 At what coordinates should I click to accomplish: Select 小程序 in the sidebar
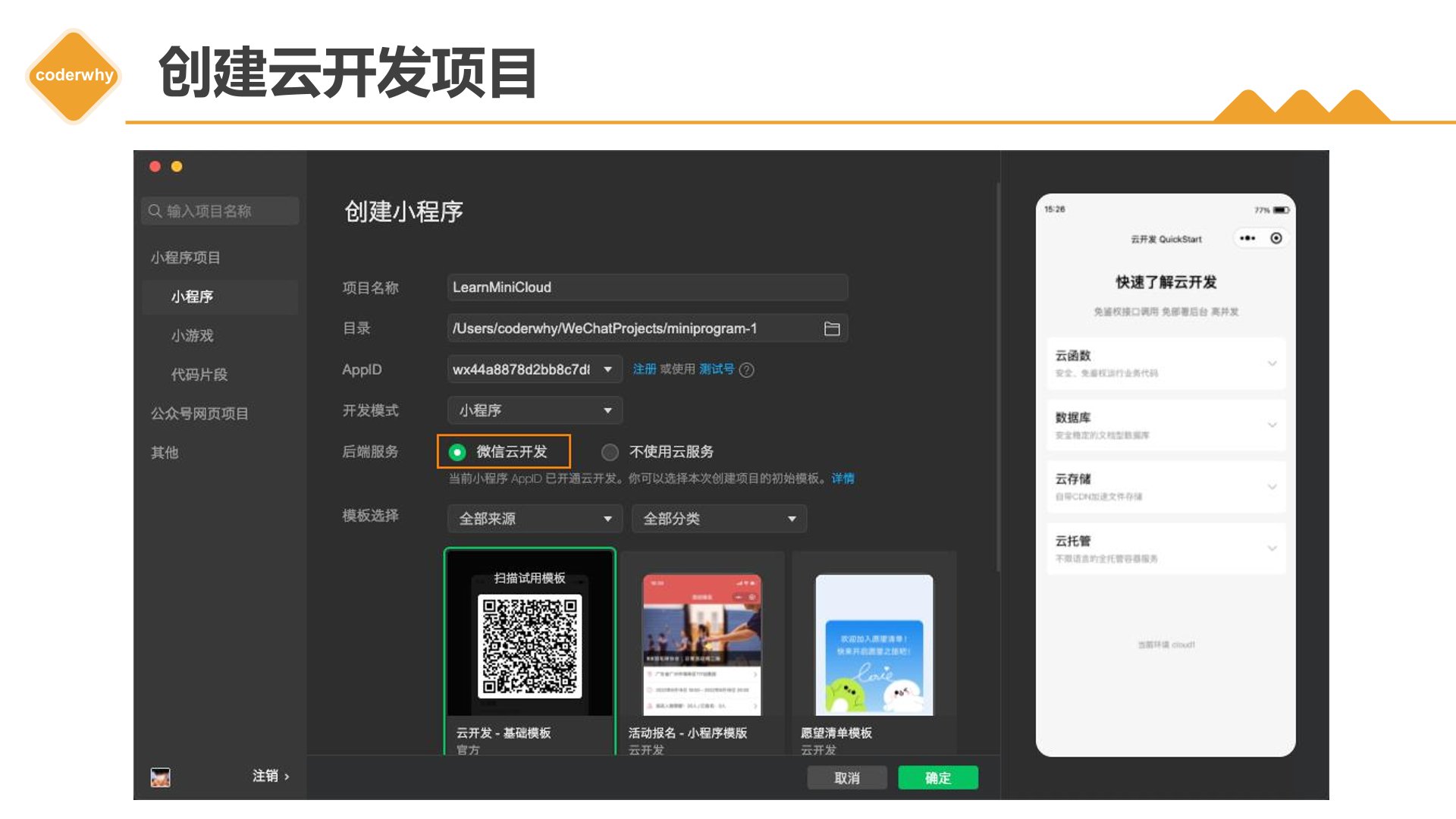220,297
